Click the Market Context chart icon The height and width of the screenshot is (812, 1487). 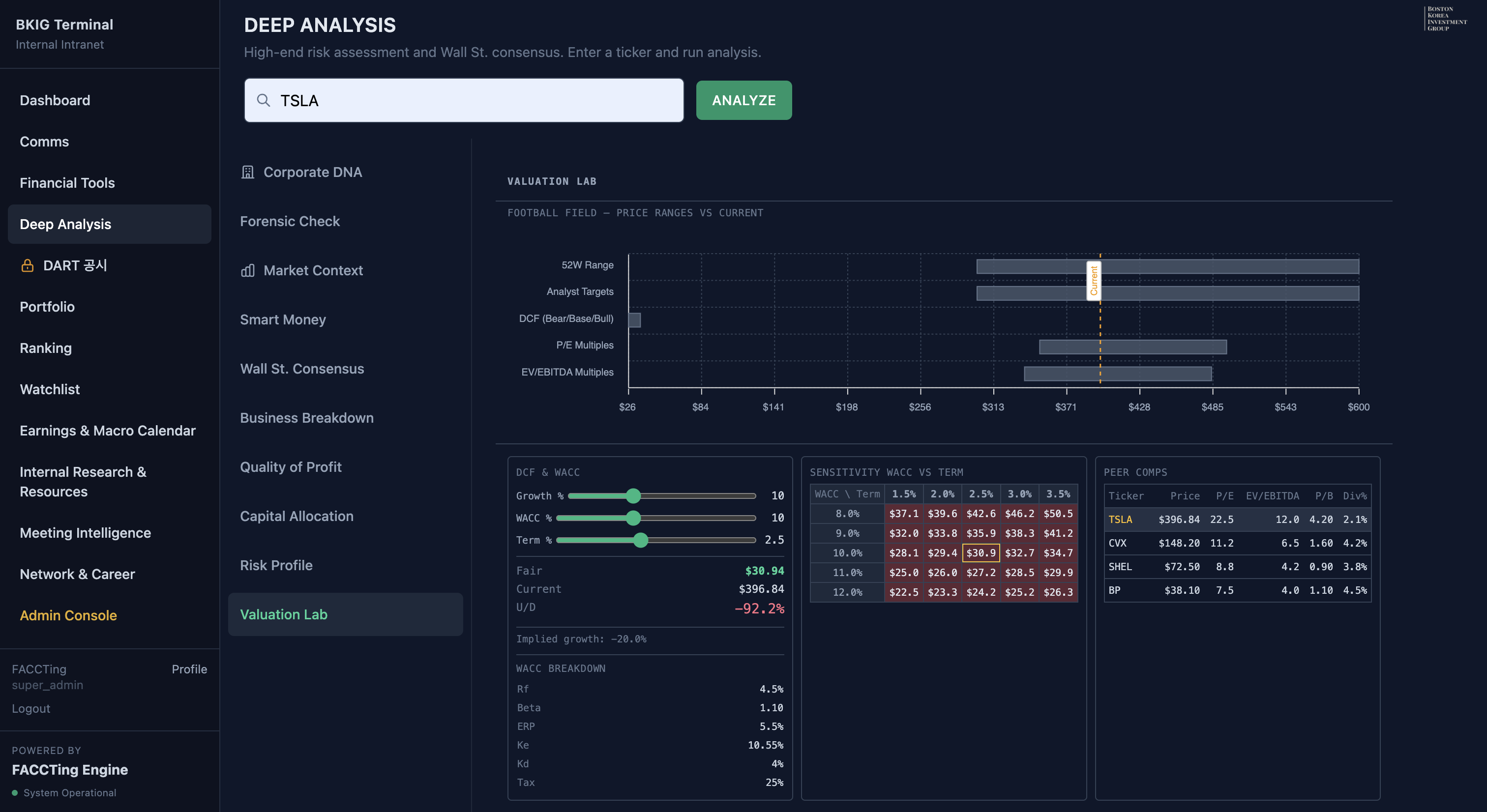(x=248, y=270)
